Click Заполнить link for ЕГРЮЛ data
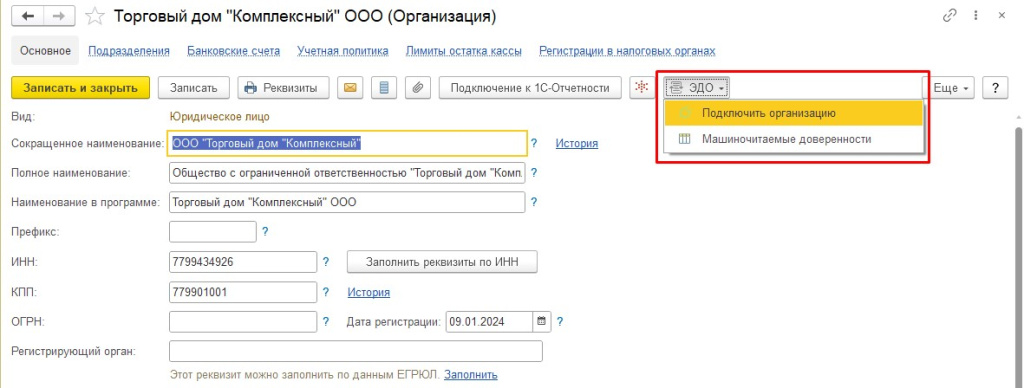The image size is (1024, 388). [x=471, y=374]
